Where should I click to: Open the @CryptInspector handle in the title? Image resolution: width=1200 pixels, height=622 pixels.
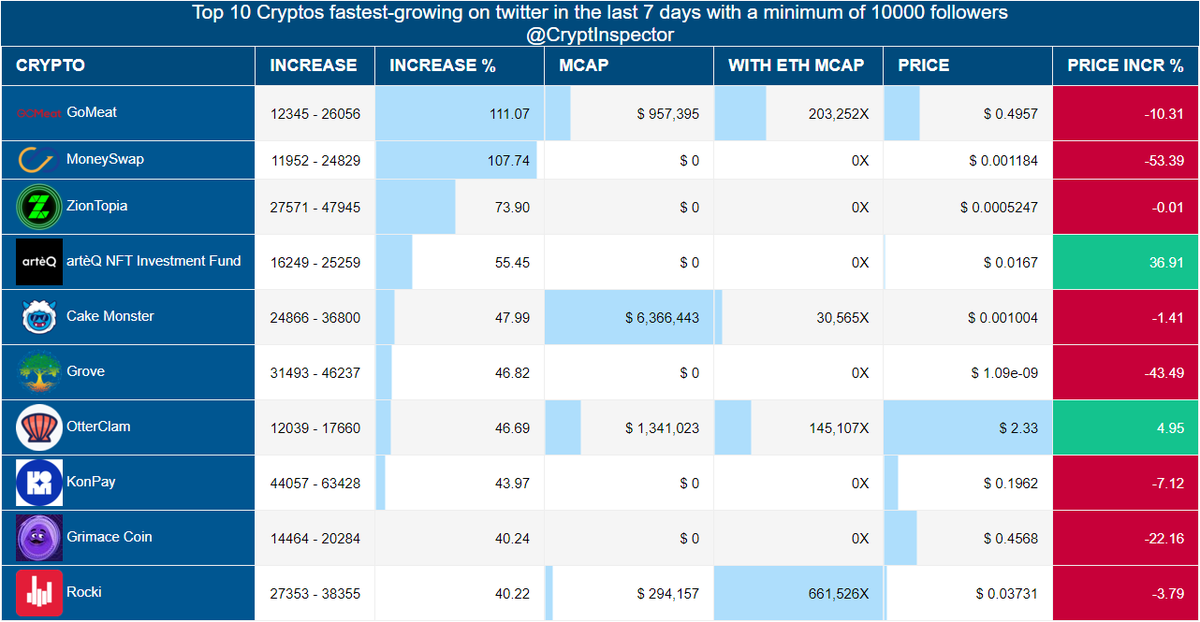click(600, 35)
